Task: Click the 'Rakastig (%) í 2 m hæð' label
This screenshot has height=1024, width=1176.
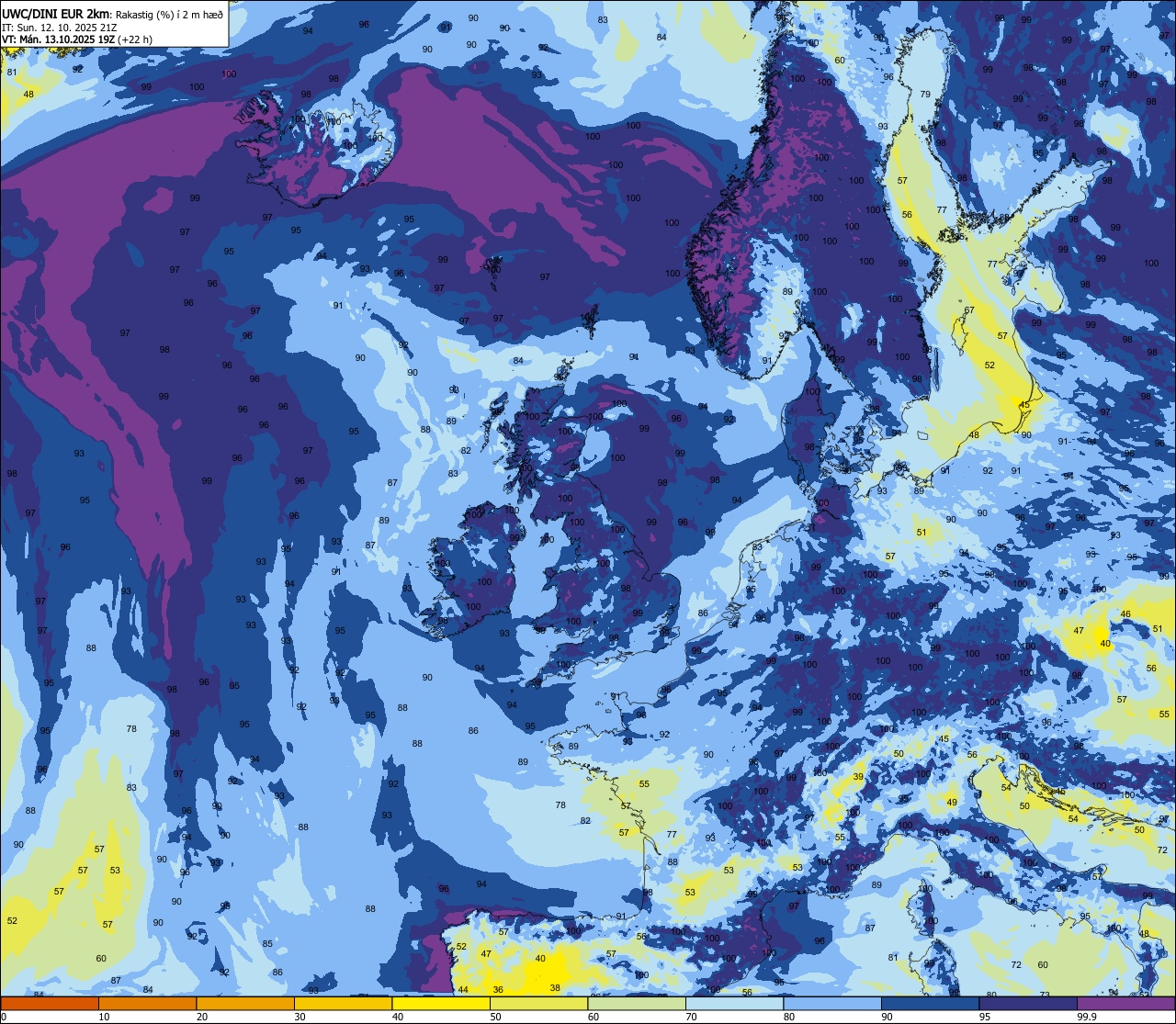Action: point(168,14)
